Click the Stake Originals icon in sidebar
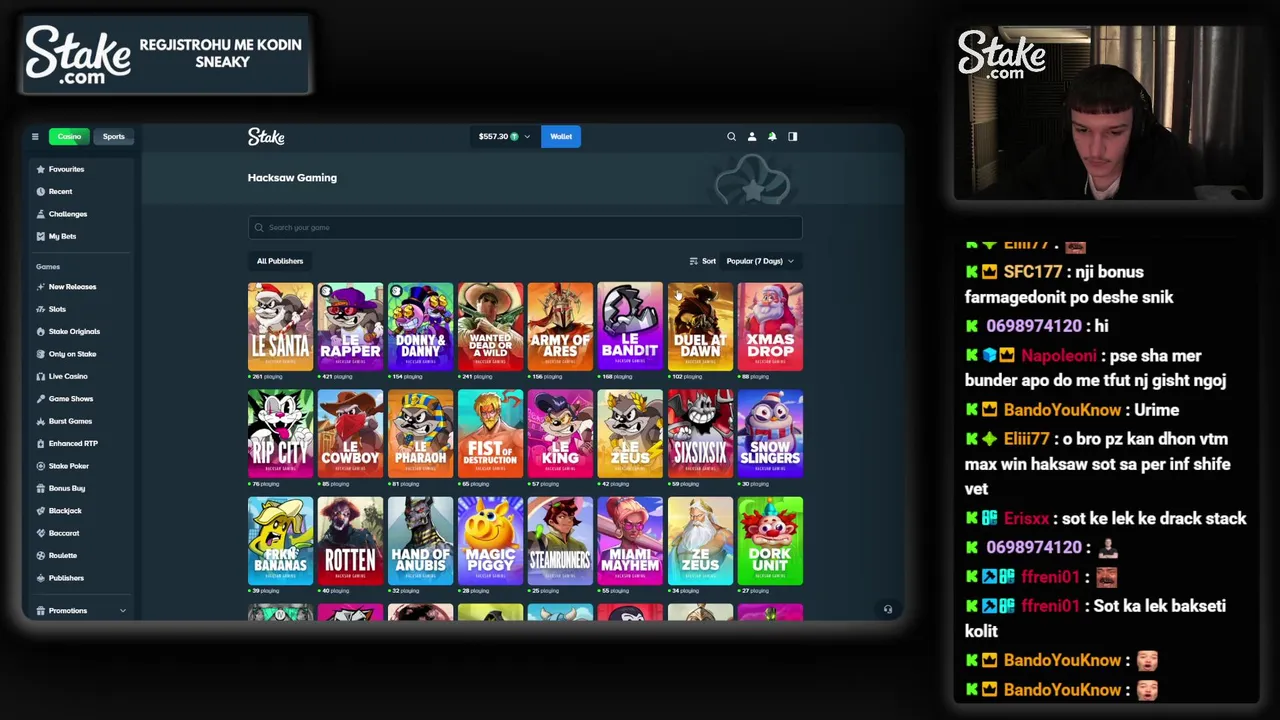1280x720 pixels. (40, 331)
